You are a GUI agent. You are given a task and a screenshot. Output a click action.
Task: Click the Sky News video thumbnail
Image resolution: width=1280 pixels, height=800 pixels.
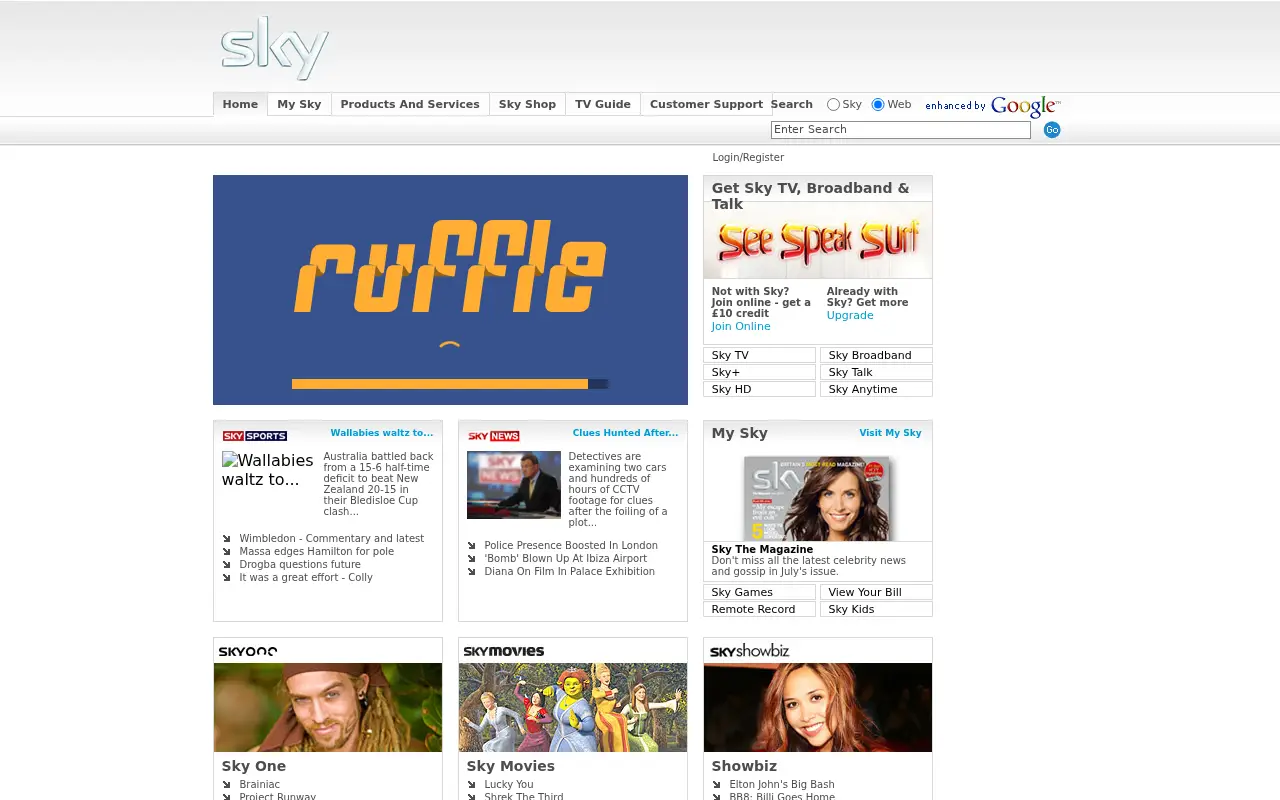514,485
